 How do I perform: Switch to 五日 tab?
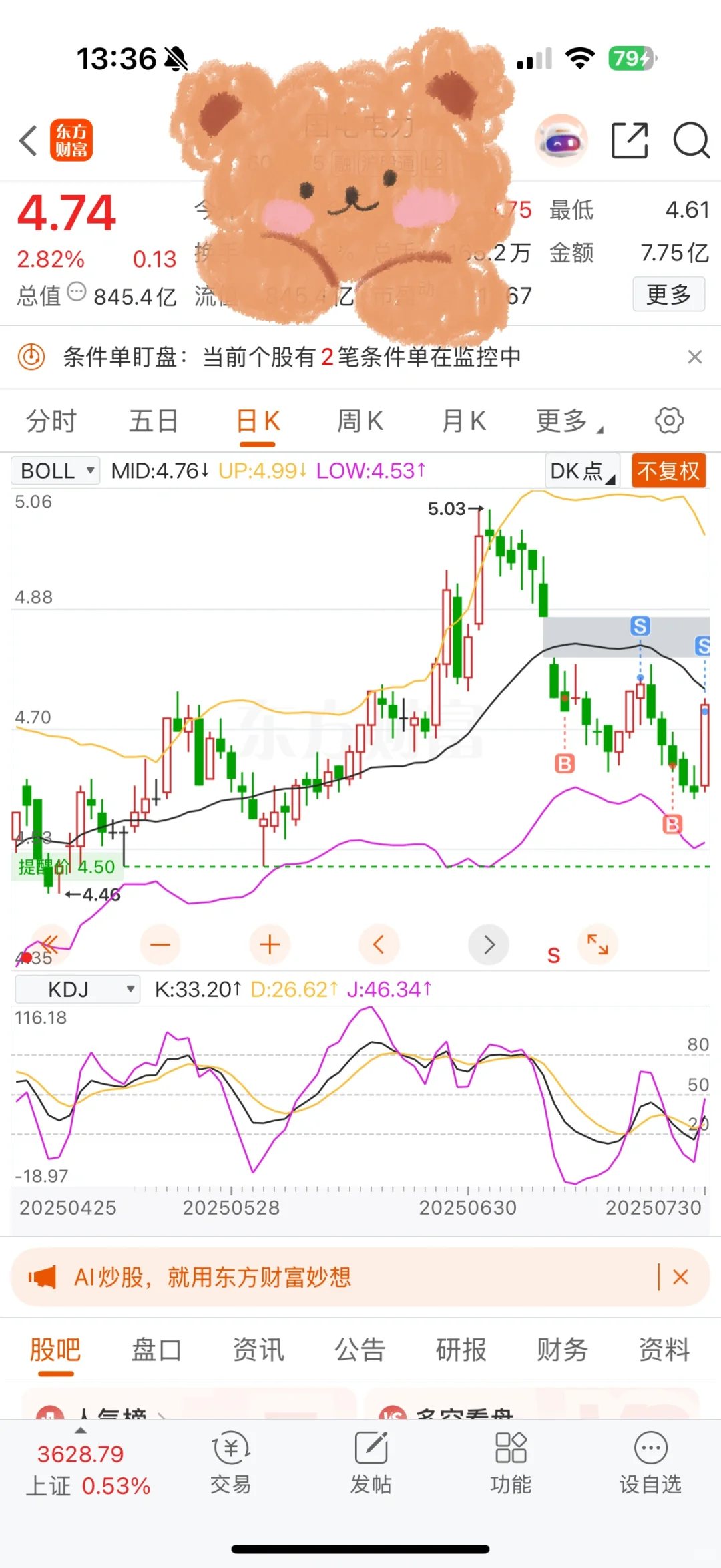coord(154,421)
